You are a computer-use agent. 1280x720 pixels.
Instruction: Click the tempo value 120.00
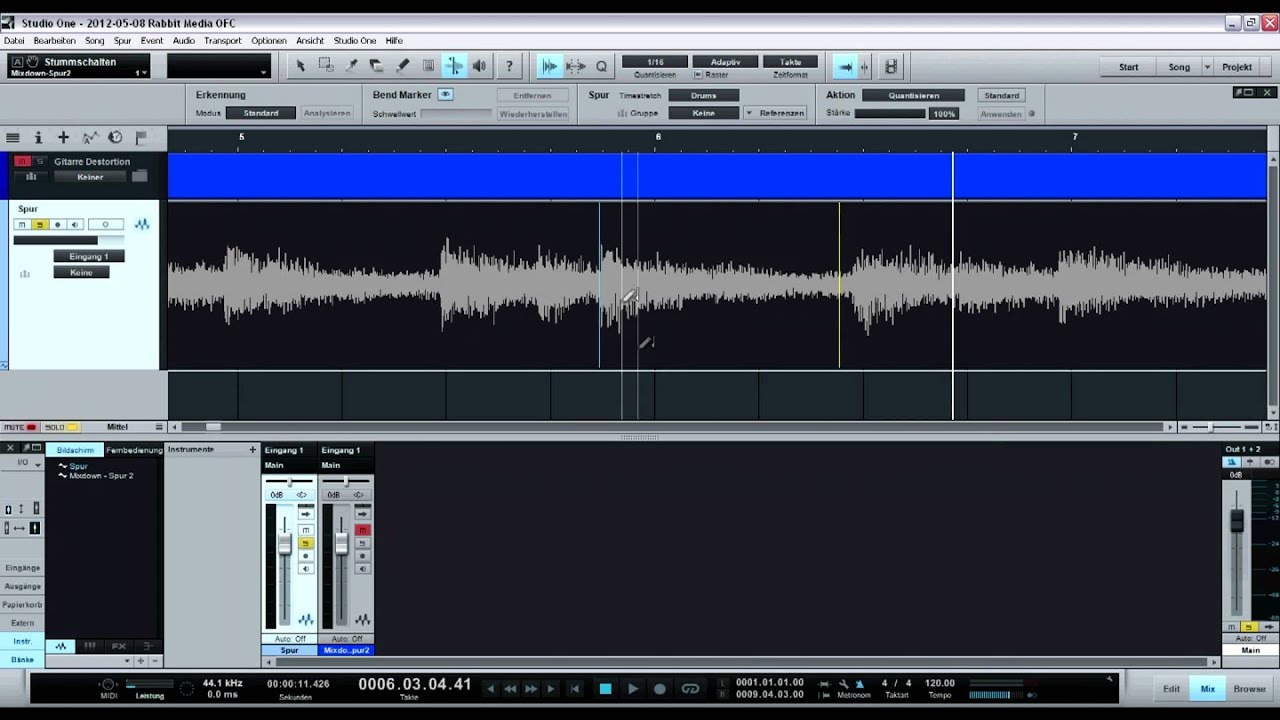click(939, 683)
